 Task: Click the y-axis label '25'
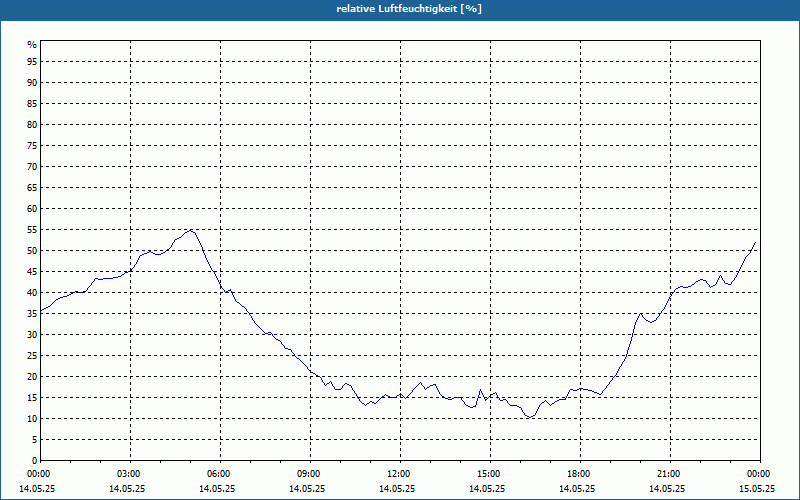point(32,356)
